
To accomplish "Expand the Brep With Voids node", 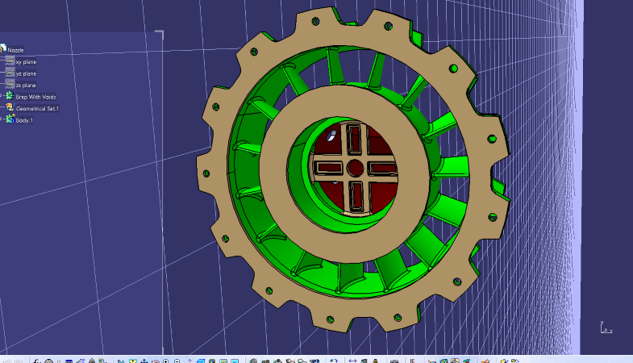I will pyautogui.click(x=1, y=96).
